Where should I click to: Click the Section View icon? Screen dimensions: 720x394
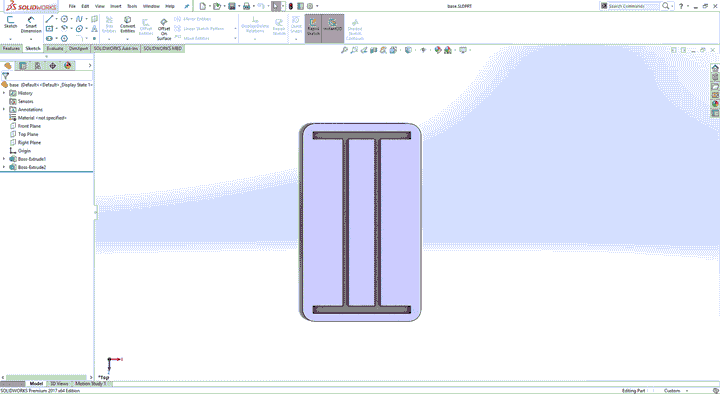373,50
